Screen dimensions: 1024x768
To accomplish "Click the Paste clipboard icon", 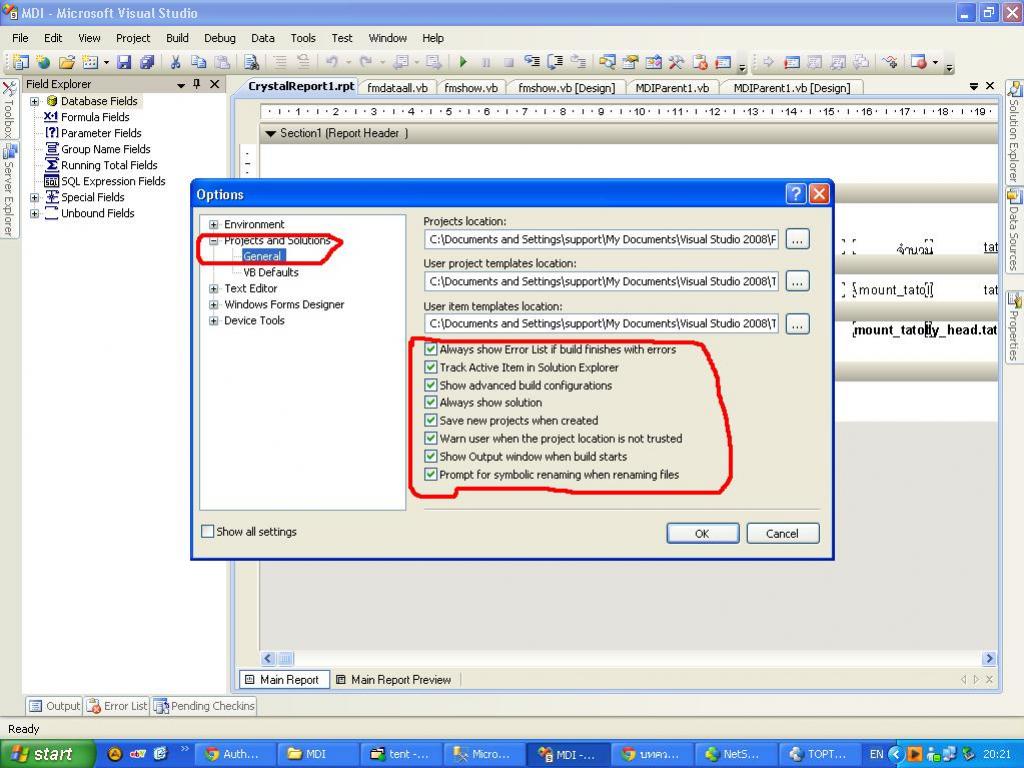I will (x=222, y=62).
